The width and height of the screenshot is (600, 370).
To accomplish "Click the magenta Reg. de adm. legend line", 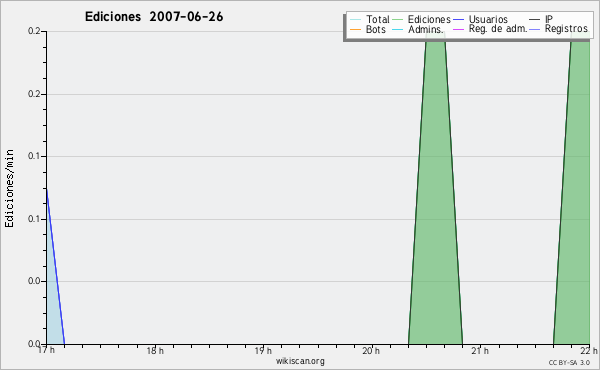I will (458, 29).
